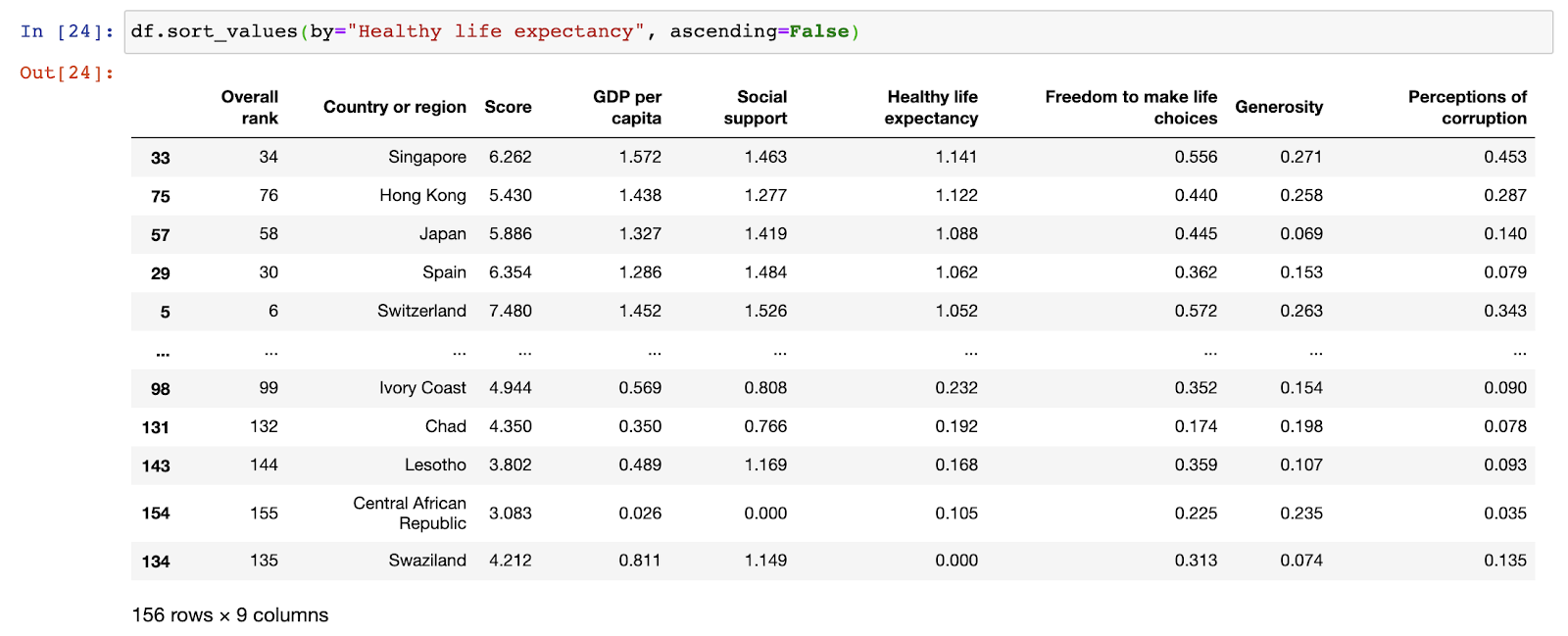Select the Overall rank column header
Viewport: 1568px width, 636px height.
[250, 107]
